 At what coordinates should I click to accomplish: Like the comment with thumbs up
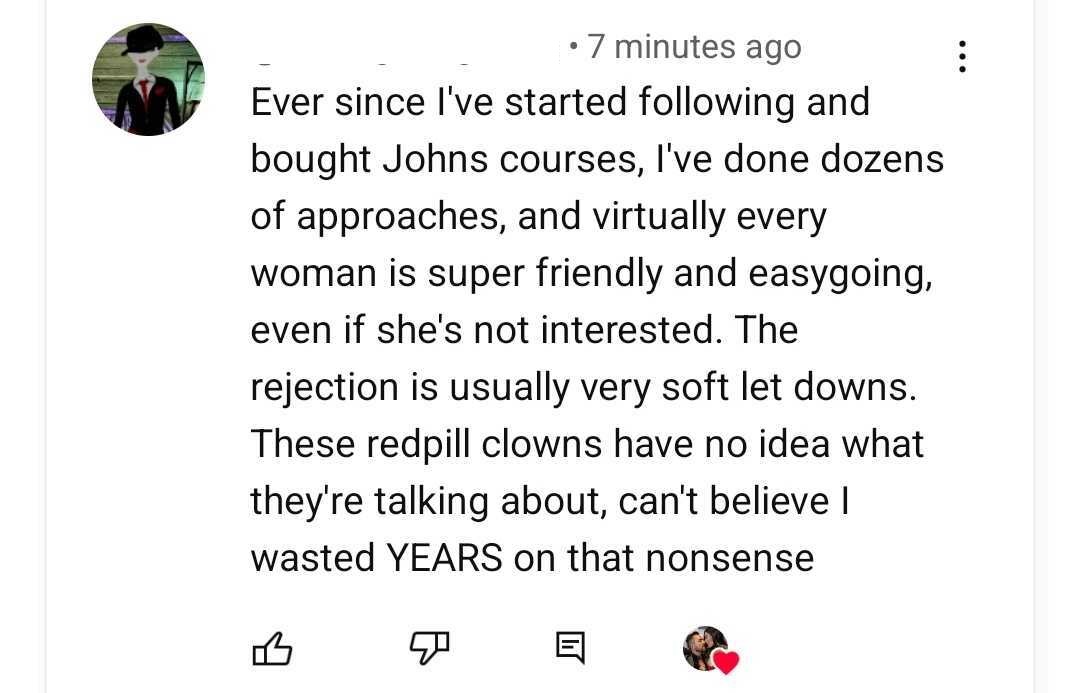(271, 650)
